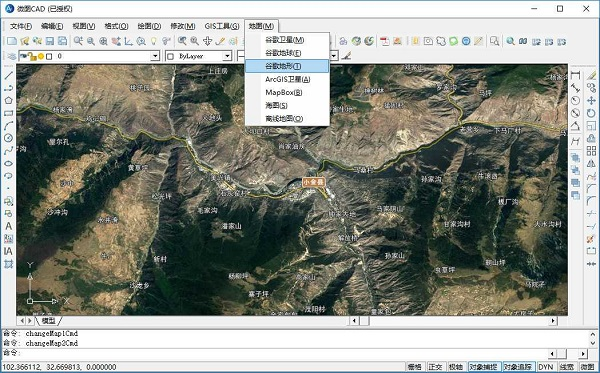Click the Save As double-diskette icon
This screenshot has height=373, width=600.
[62, 41]
